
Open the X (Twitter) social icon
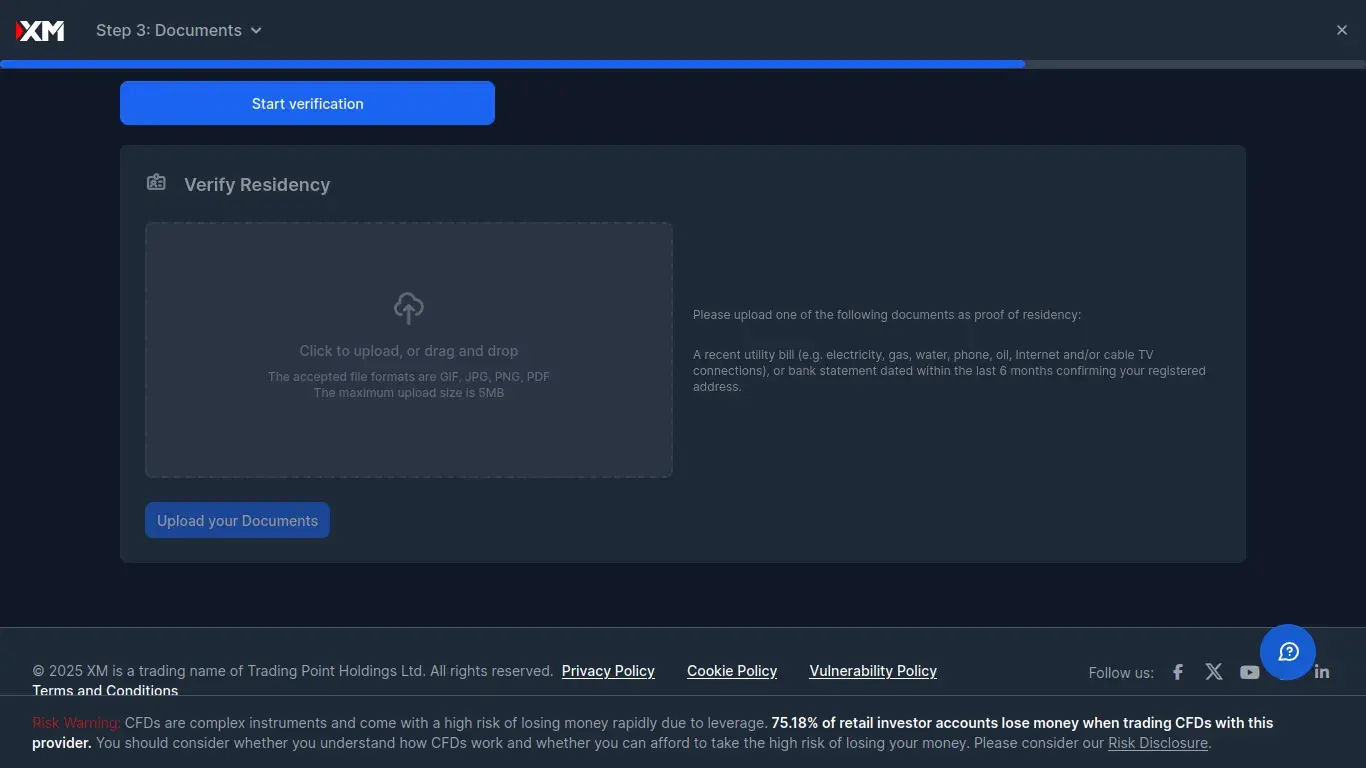(x=1214, y=672)
